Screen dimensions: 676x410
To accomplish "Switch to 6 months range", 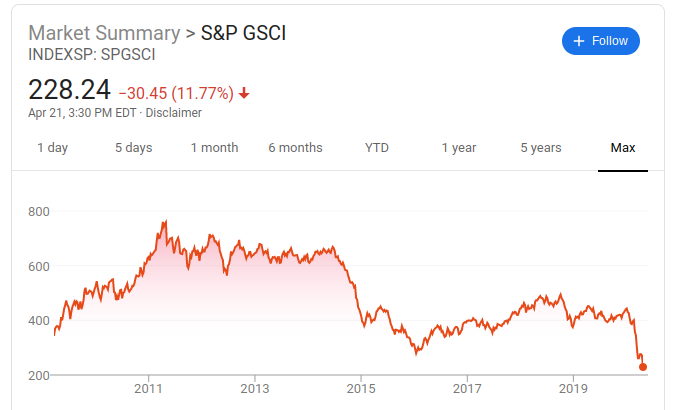I will 295,148.
